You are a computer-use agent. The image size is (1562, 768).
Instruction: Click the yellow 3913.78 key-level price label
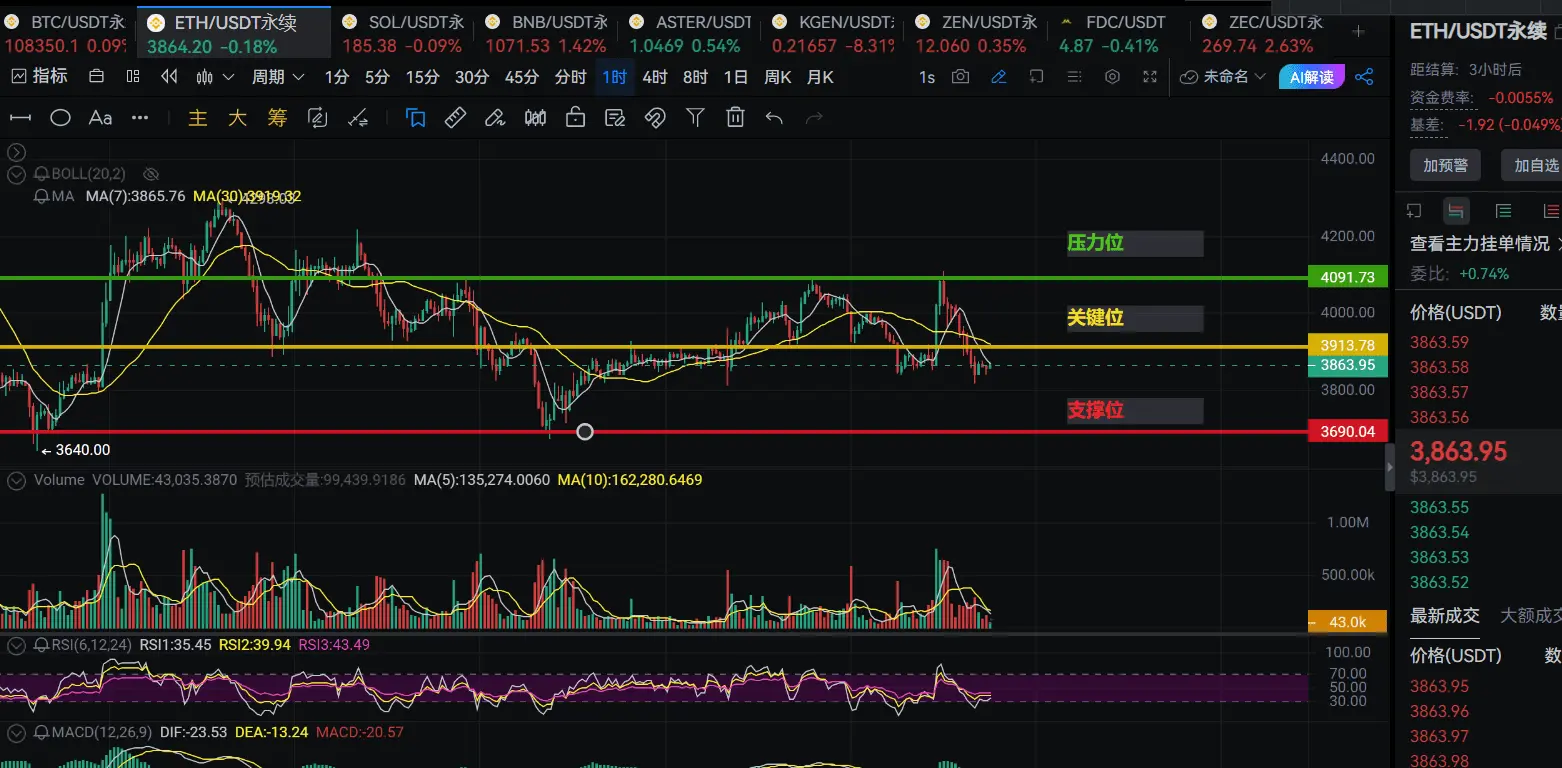coord(1347,345)
